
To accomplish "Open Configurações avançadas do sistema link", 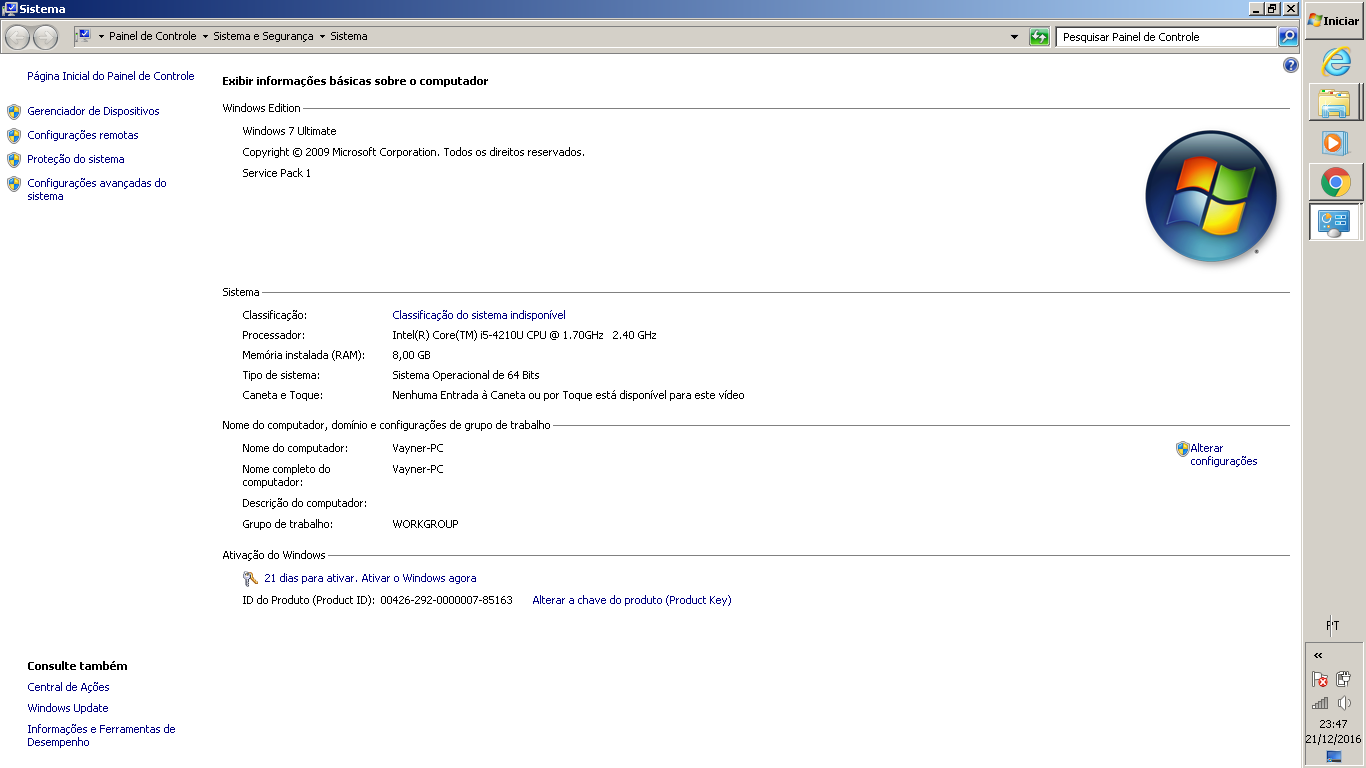I will coord(97,190).
